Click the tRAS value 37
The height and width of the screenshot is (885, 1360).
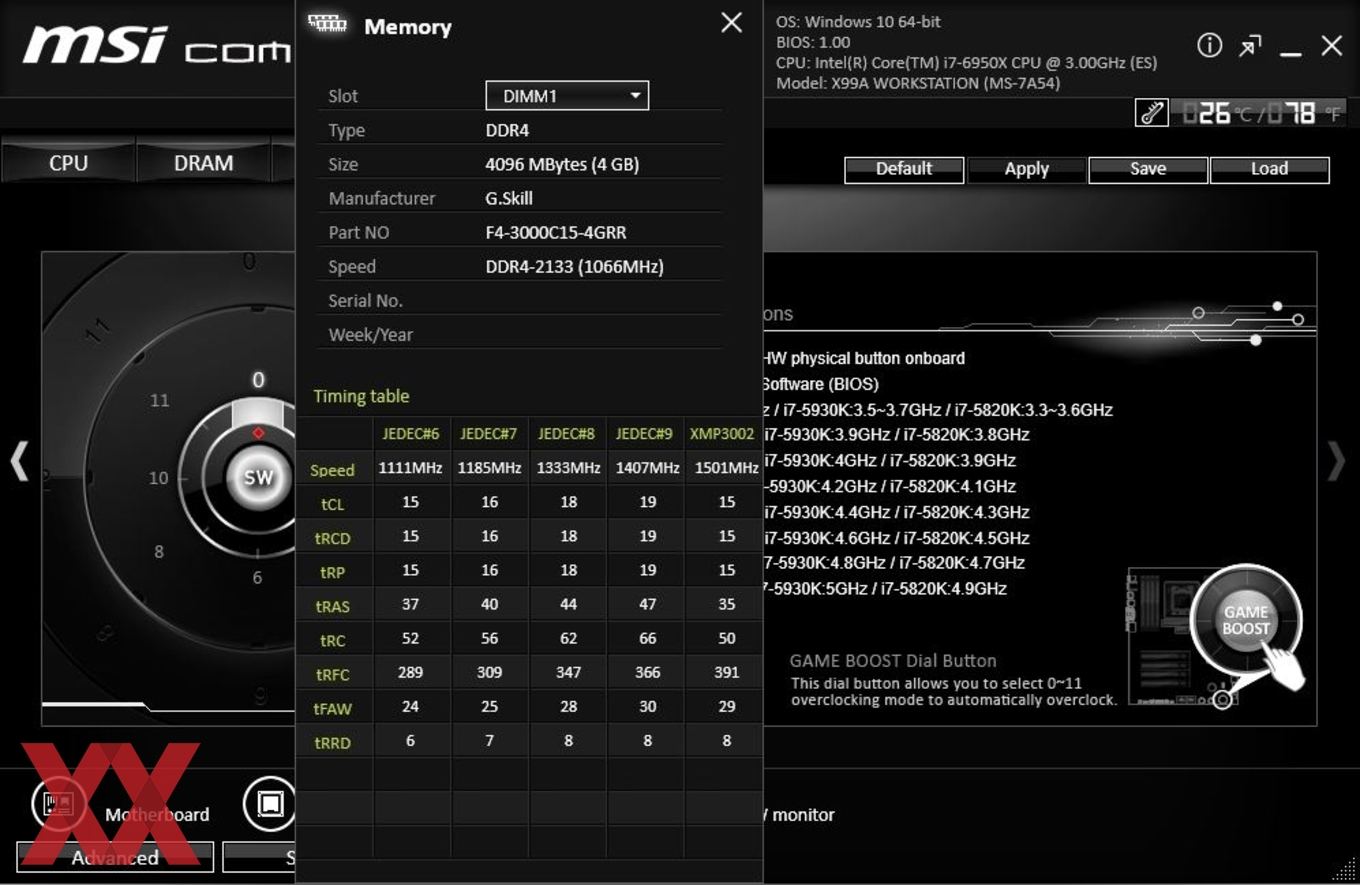coord(411,604)
